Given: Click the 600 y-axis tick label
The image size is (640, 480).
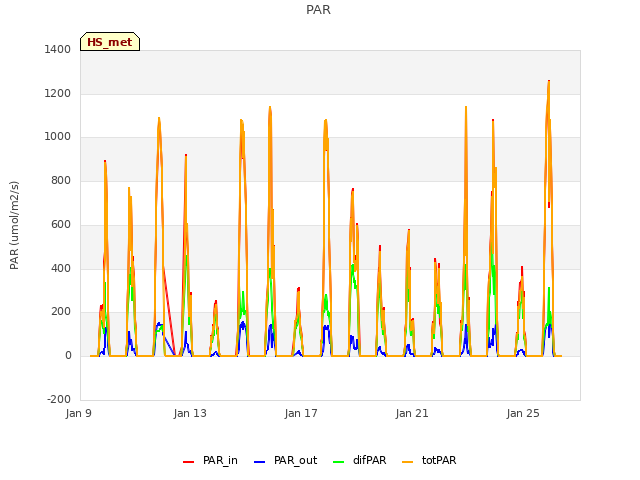Looking at the screenshot, I should [x=61, y=224].
